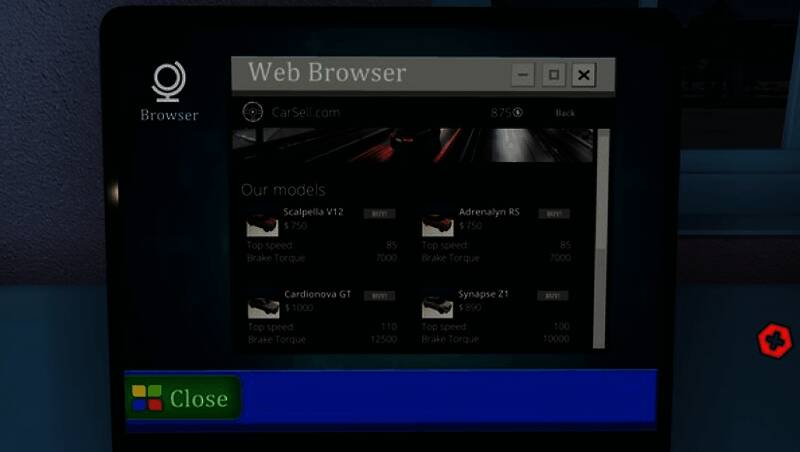Click the red gear icon at right edge
Screen dimensions: 800x452
(774, 340)
